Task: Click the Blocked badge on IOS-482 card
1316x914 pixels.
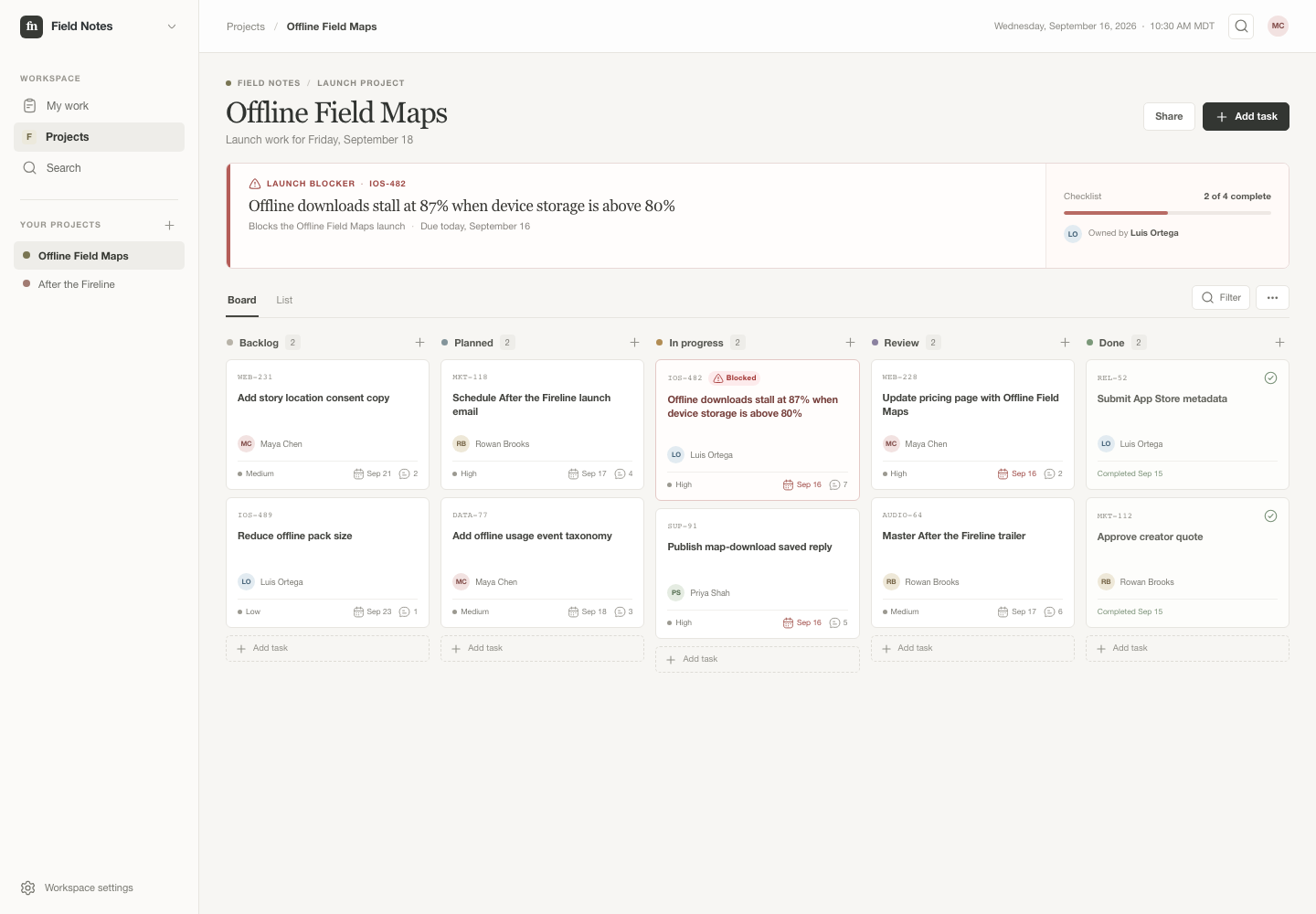Action: (x=735, y=378)
